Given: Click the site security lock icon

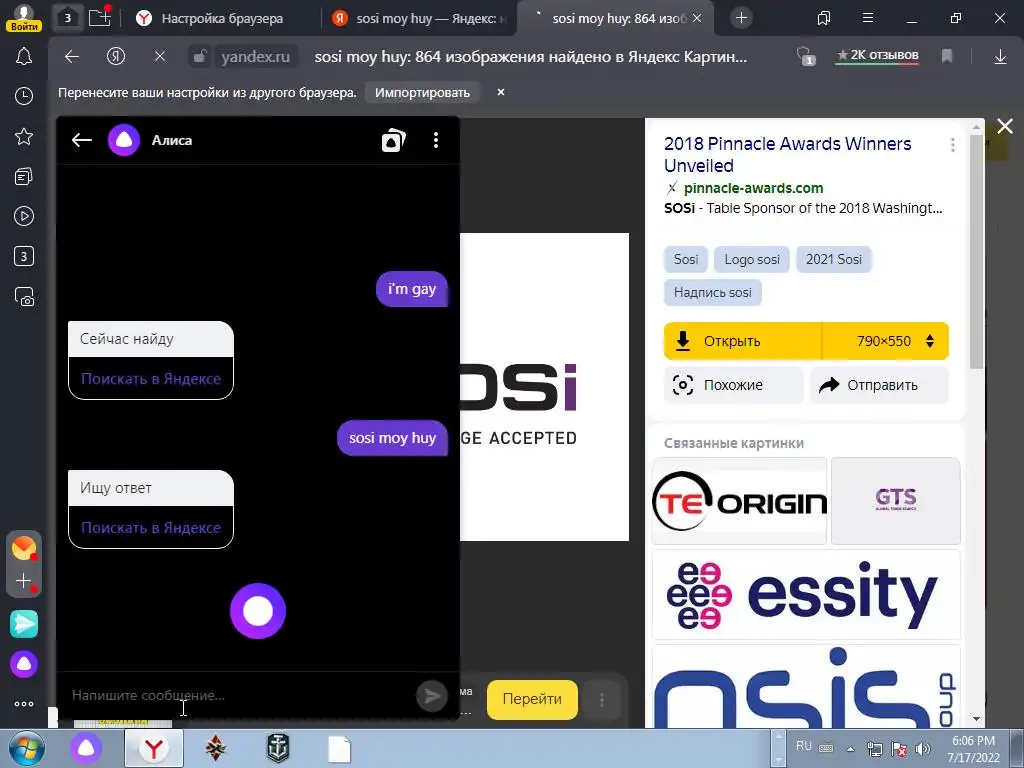Looking at the screenshot, I should (x=199, y=57).
